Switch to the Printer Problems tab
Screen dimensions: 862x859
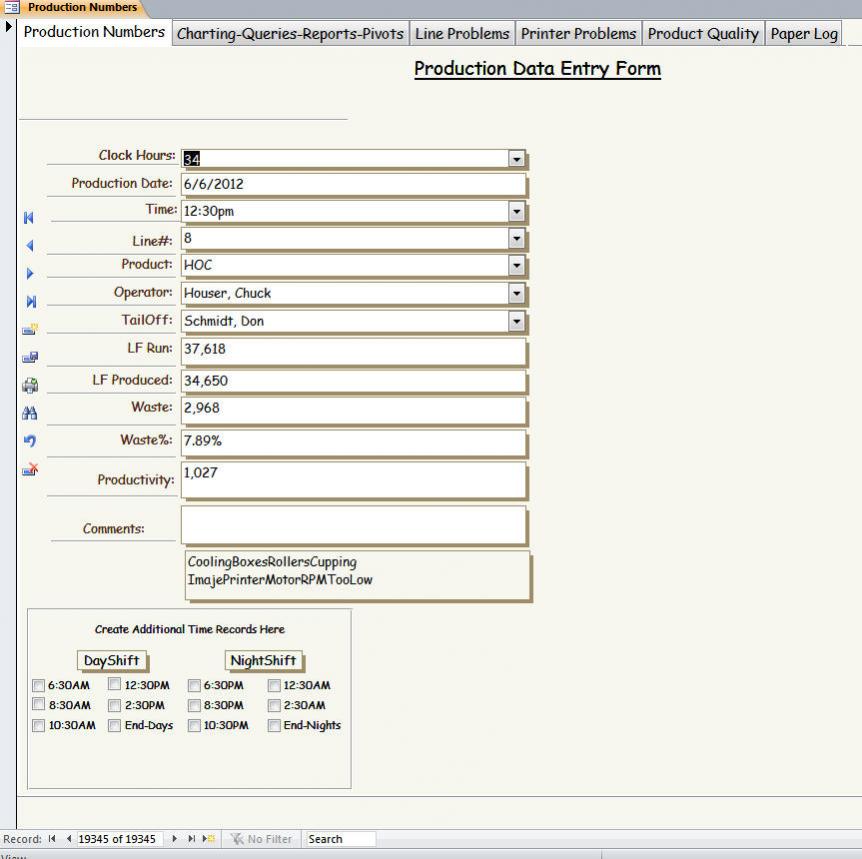point(578,34)
